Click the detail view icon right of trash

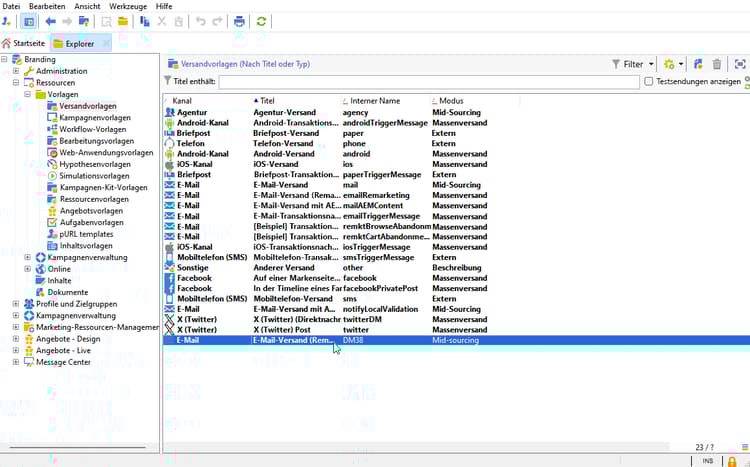click(x=740, y=64)
